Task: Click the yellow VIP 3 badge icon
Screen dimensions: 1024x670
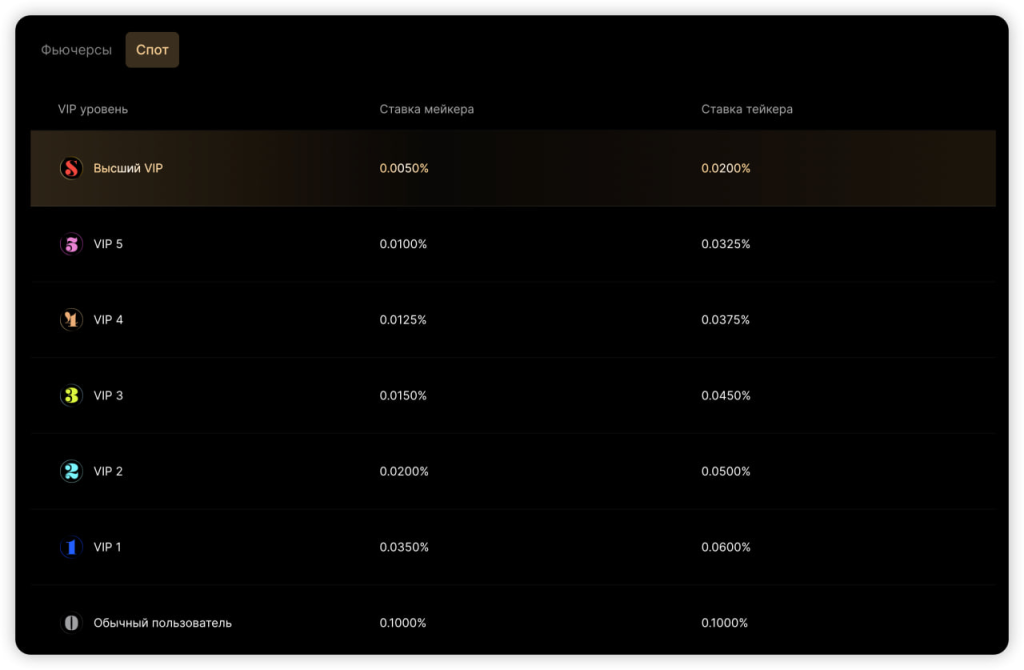Action: coord(70,396)
